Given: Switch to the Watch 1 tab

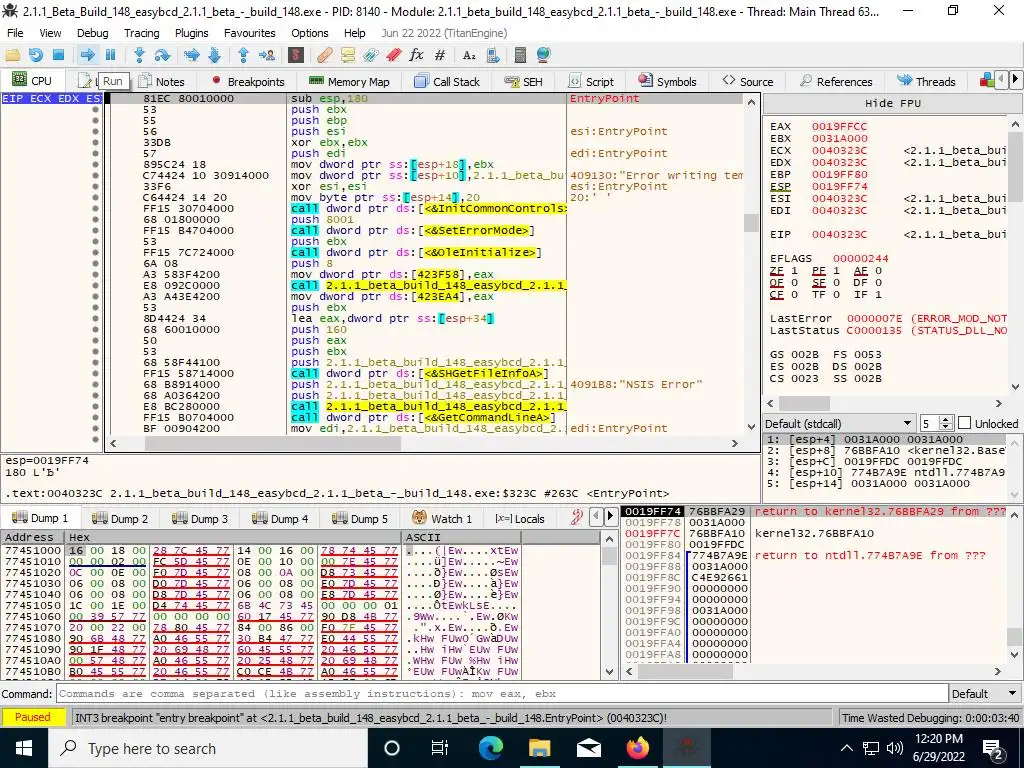Looking at the screenshot, I should [443, 519].
